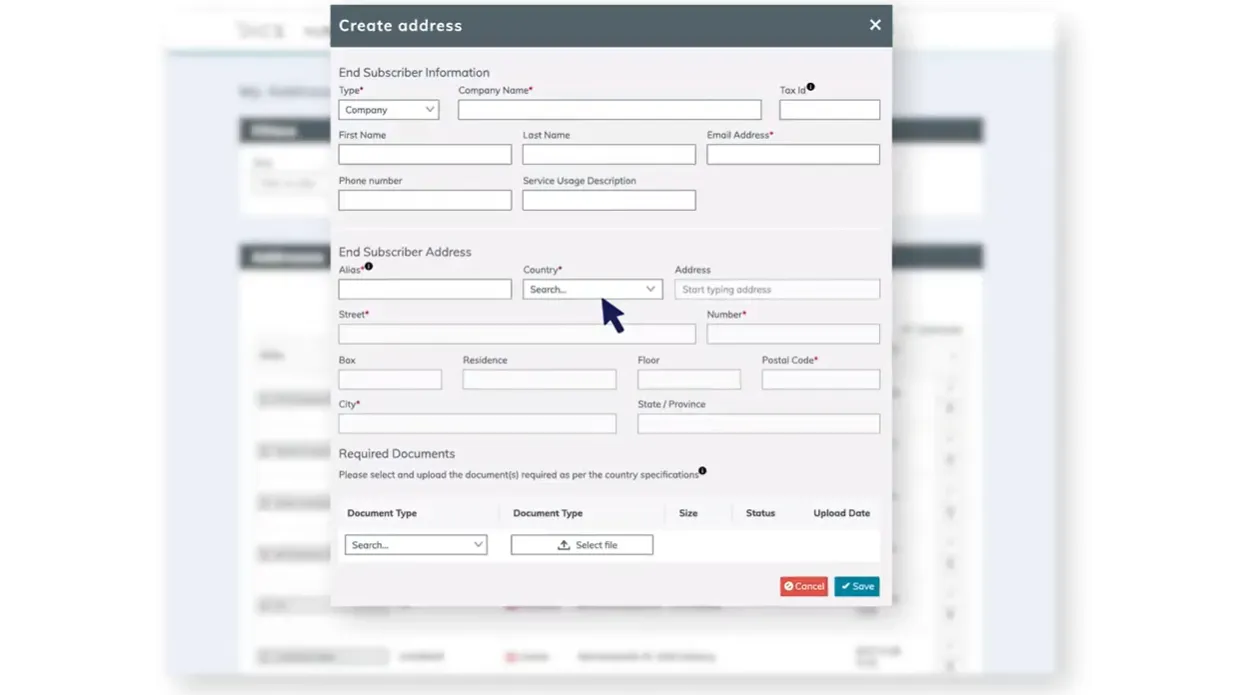Click the Email Address input field

tap(792, 154)
